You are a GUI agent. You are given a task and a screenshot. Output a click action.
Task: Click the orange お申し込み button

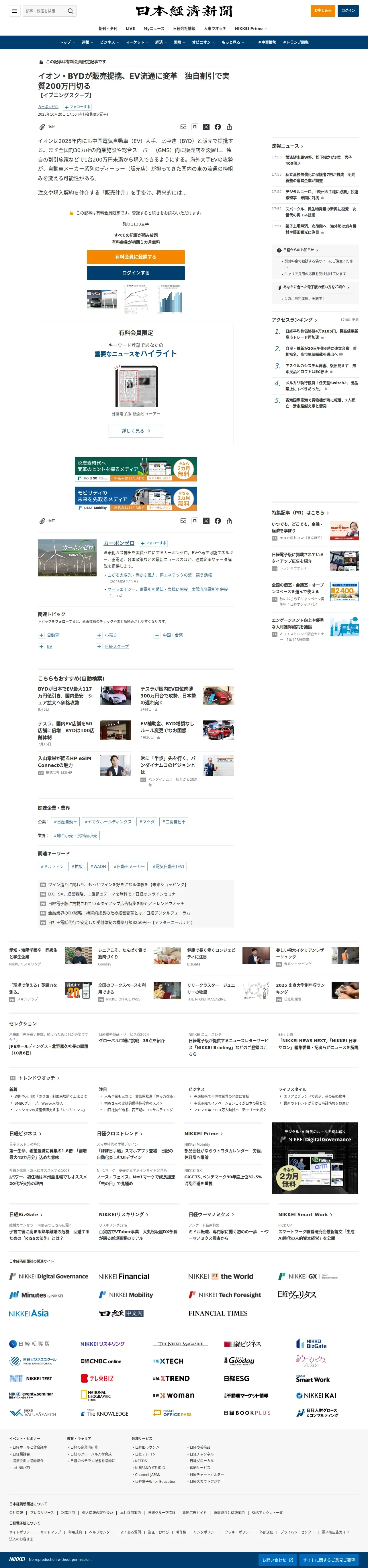(x=322, y=10)
